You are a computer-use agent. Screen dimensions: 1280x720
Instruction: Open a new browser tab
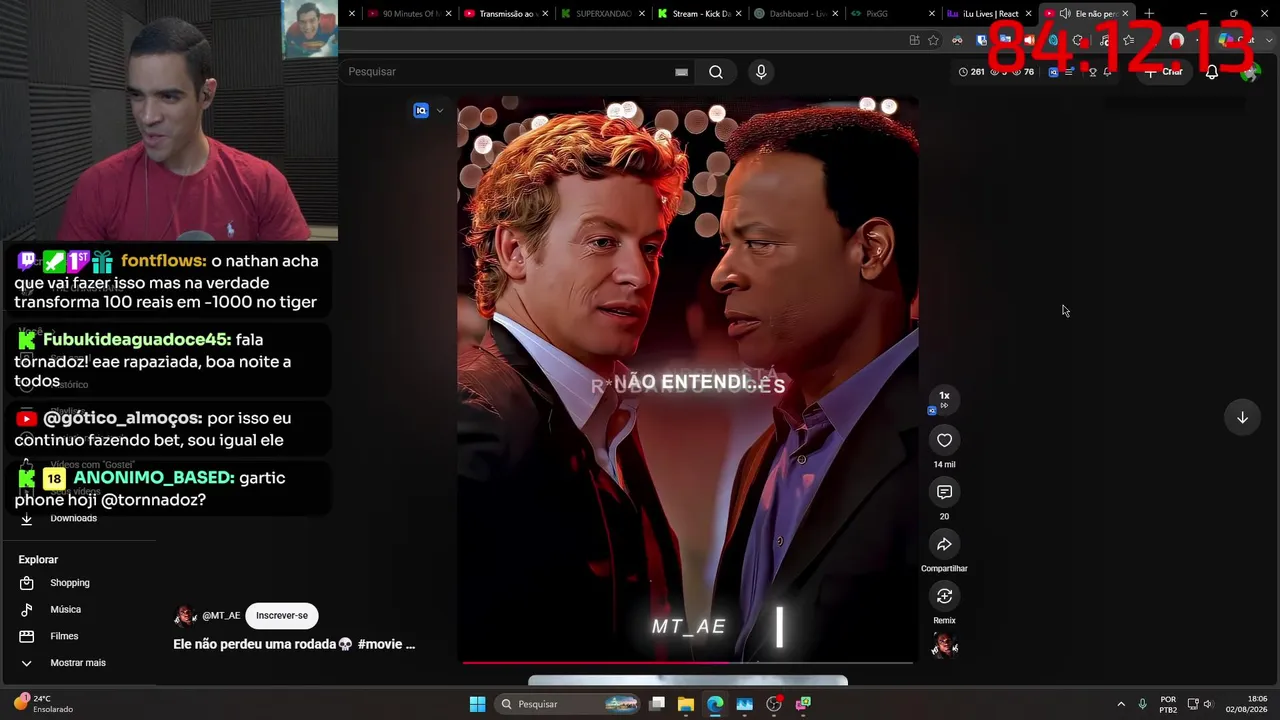(1149, 14)
